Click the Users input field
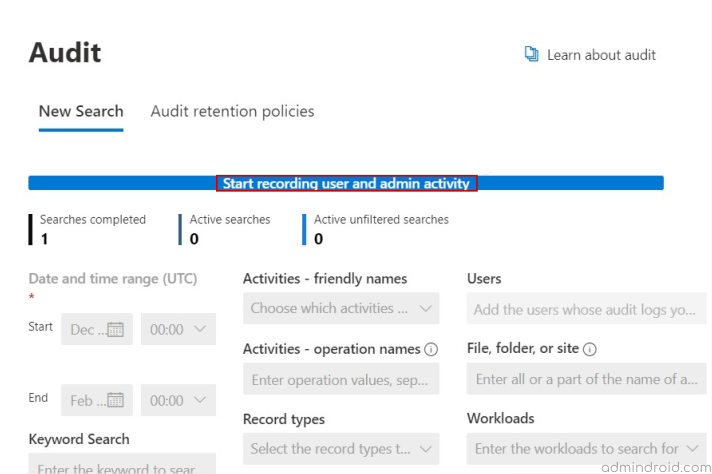 tap(586, 309)
